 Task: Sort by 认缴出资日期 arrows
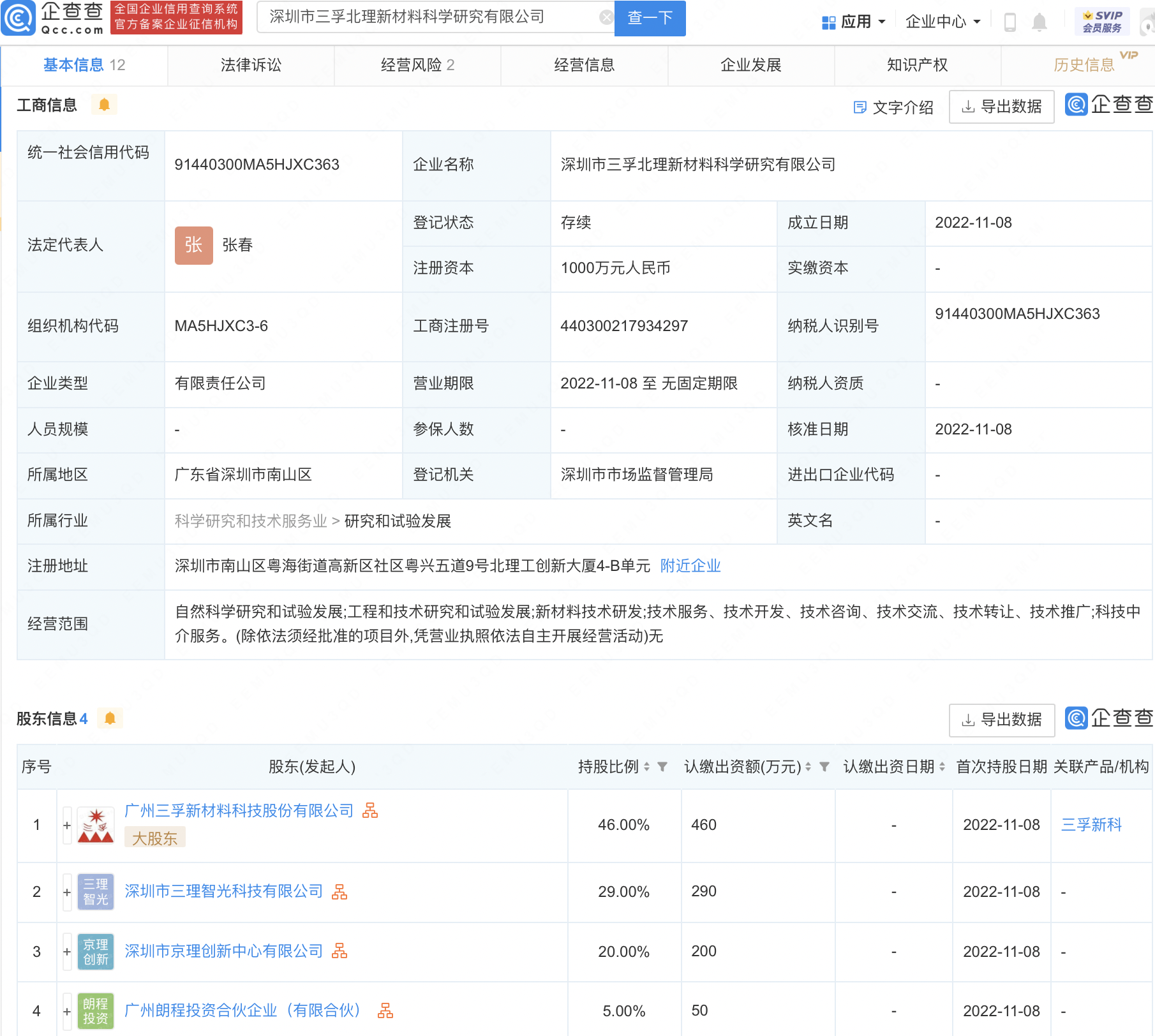942,767
